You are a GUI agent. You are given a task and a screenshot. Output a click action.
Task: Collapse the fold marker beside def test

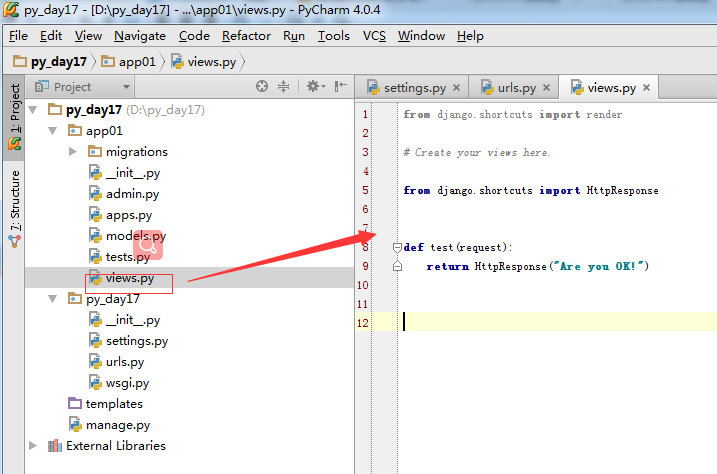pos(397,247)
